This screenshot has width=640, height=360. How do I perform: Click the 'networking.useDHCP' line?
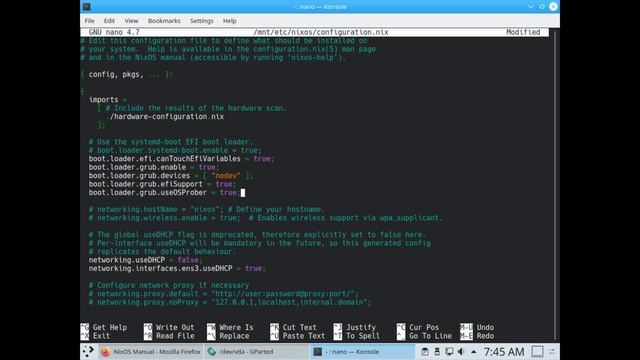(146, 260)
